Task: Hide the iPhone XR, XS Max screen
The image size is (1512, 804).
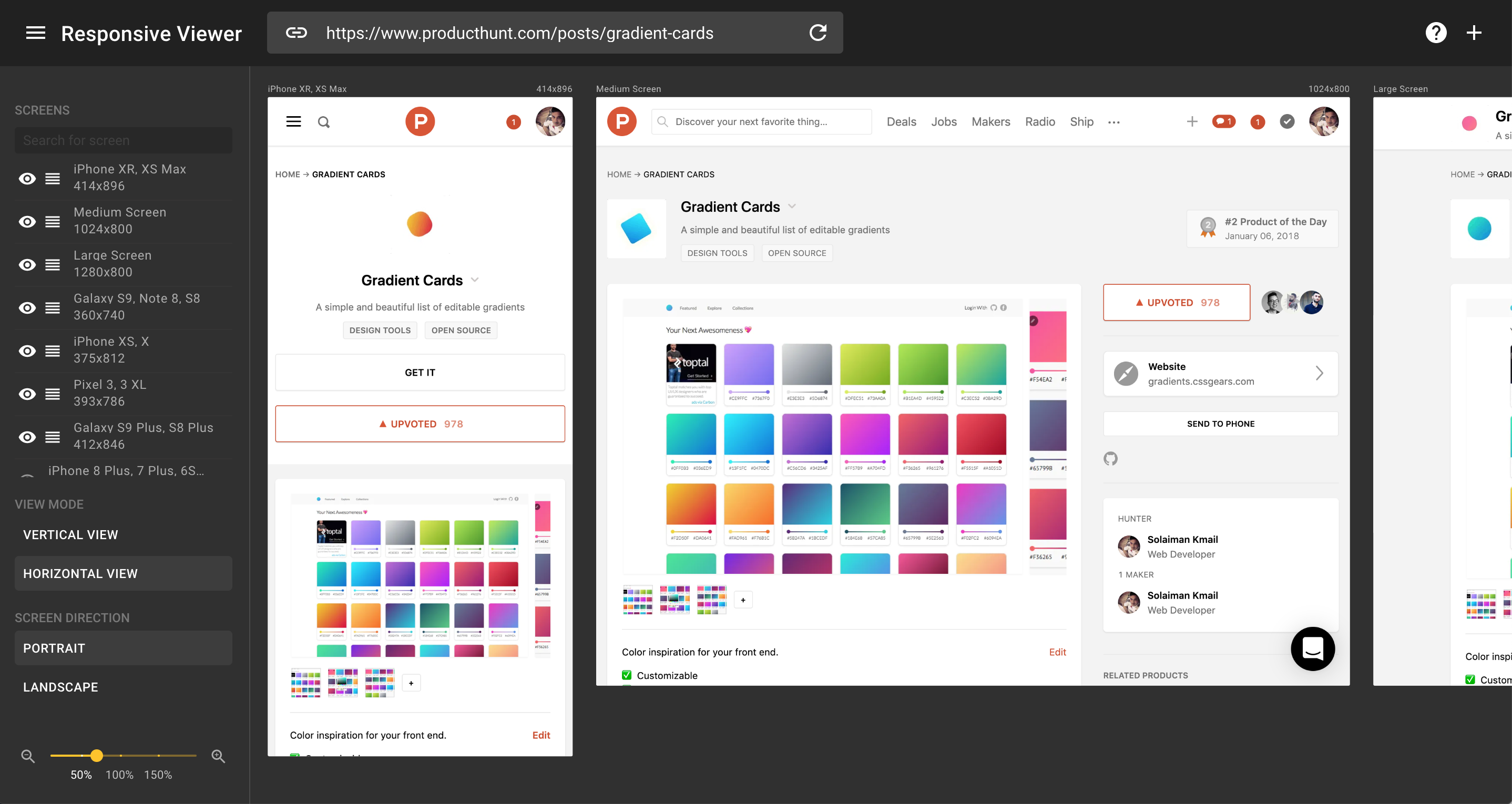Action: 27,179
